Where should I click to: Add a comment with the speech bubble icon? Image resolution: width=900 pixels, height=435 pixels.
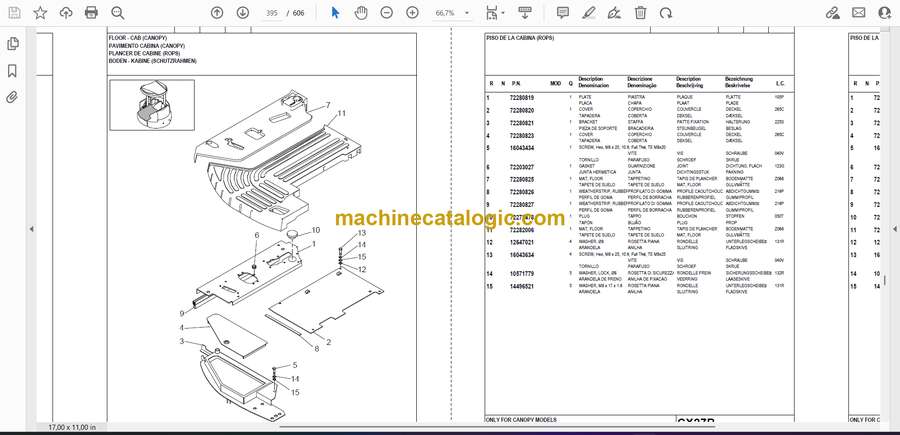point(563,13)
